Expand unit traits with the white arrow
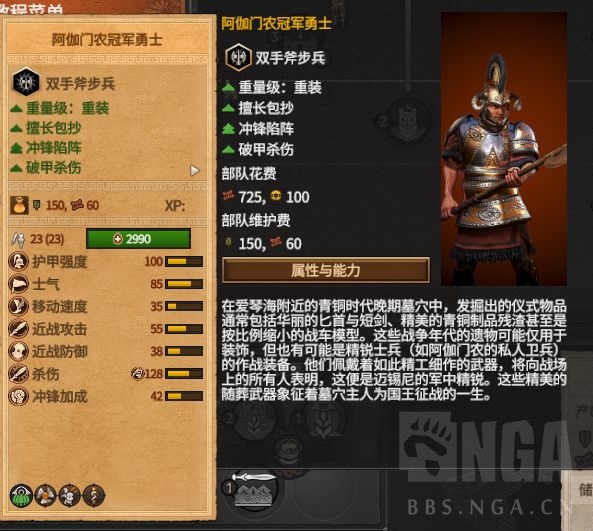 (x=195, y=171)
